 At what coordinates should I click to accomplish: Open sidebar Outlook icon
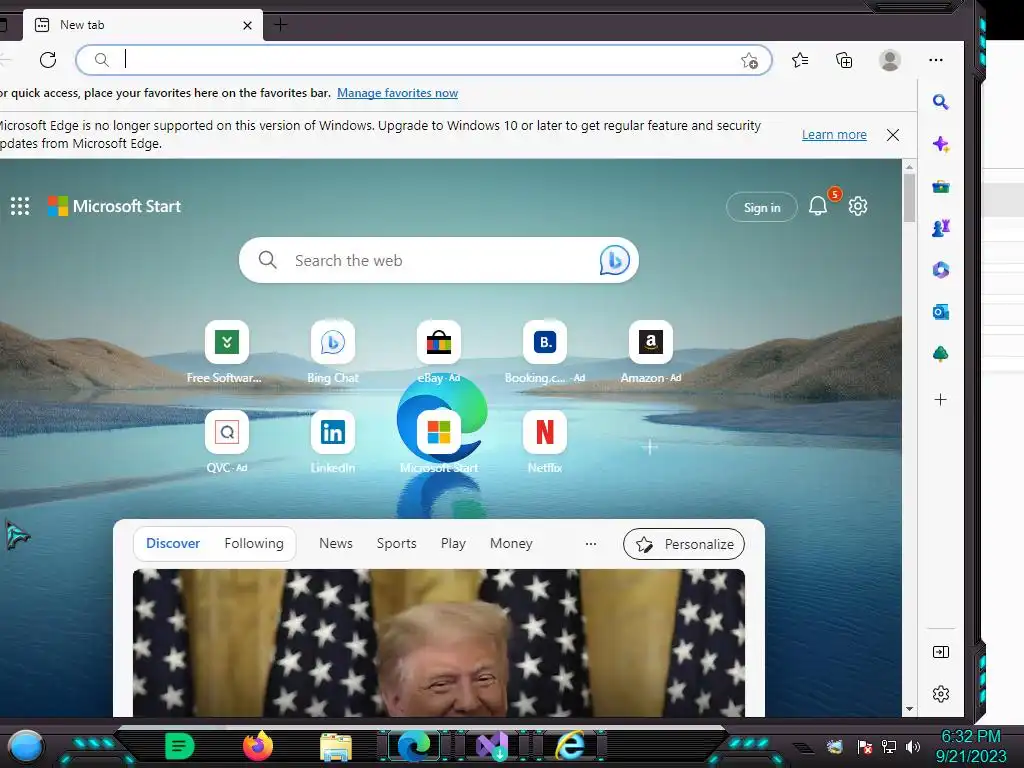point(940,312)
